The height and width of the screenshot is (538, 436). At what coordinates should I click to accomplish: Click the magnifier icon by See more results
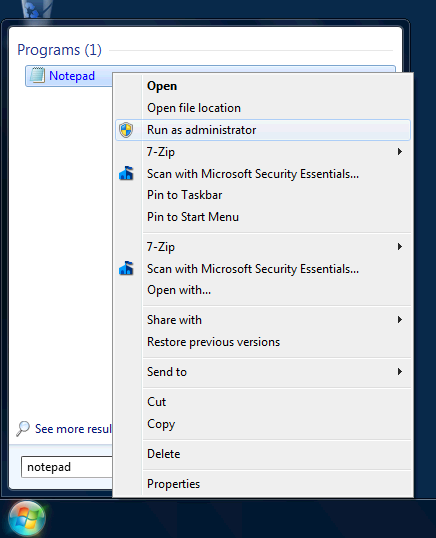23,429
